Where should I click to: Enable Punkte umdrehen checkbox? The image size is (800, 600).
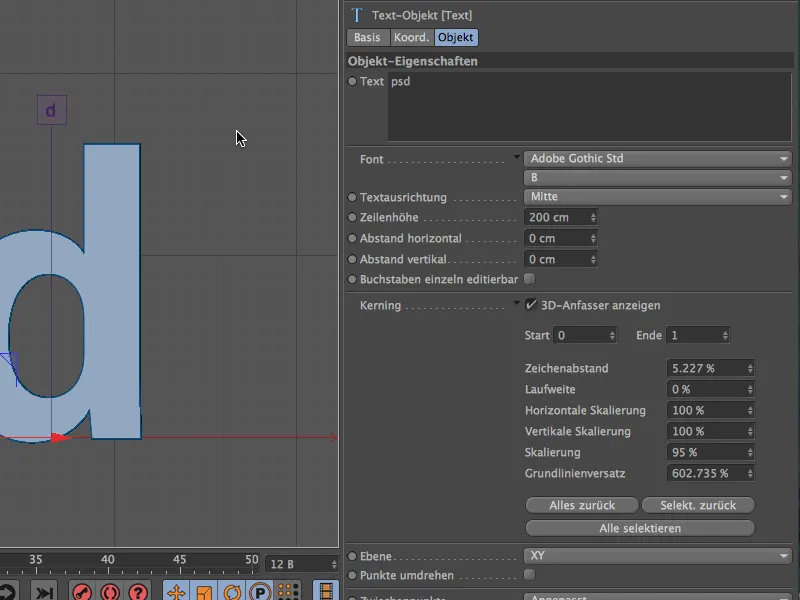(530, 574)
